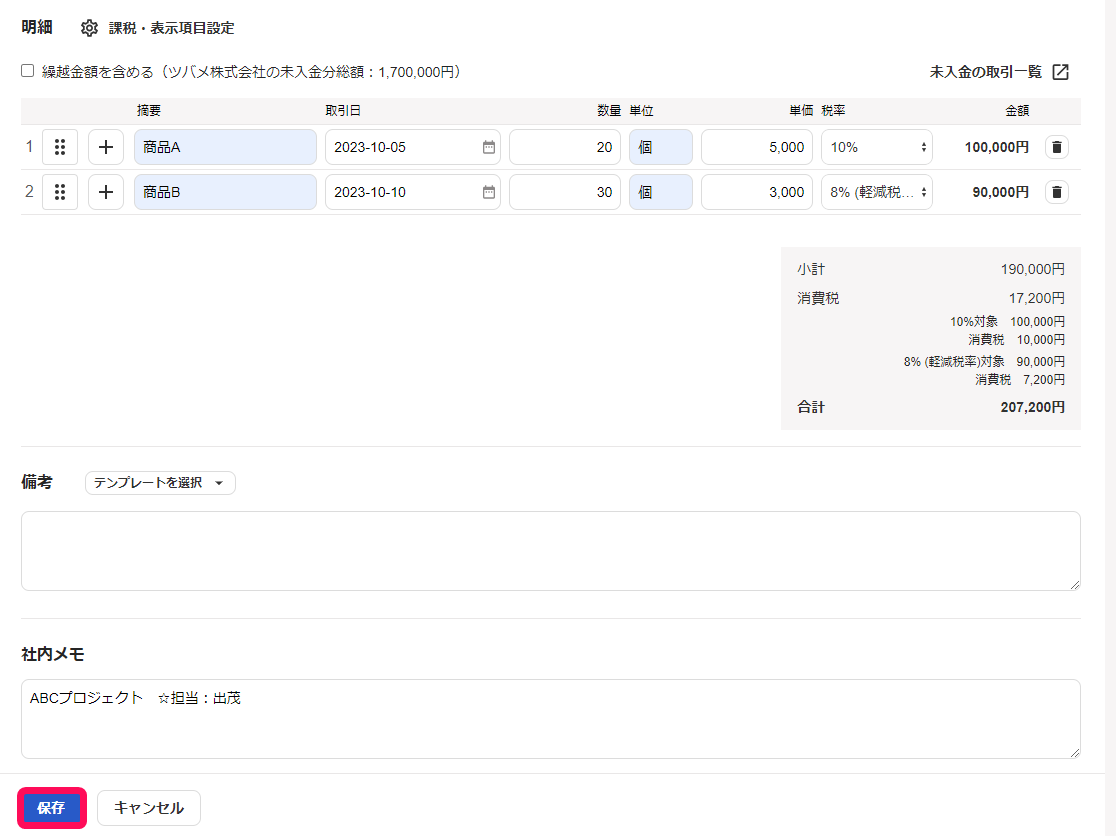Open calendar icon for 2023-10-10 date

pos(489,192)
